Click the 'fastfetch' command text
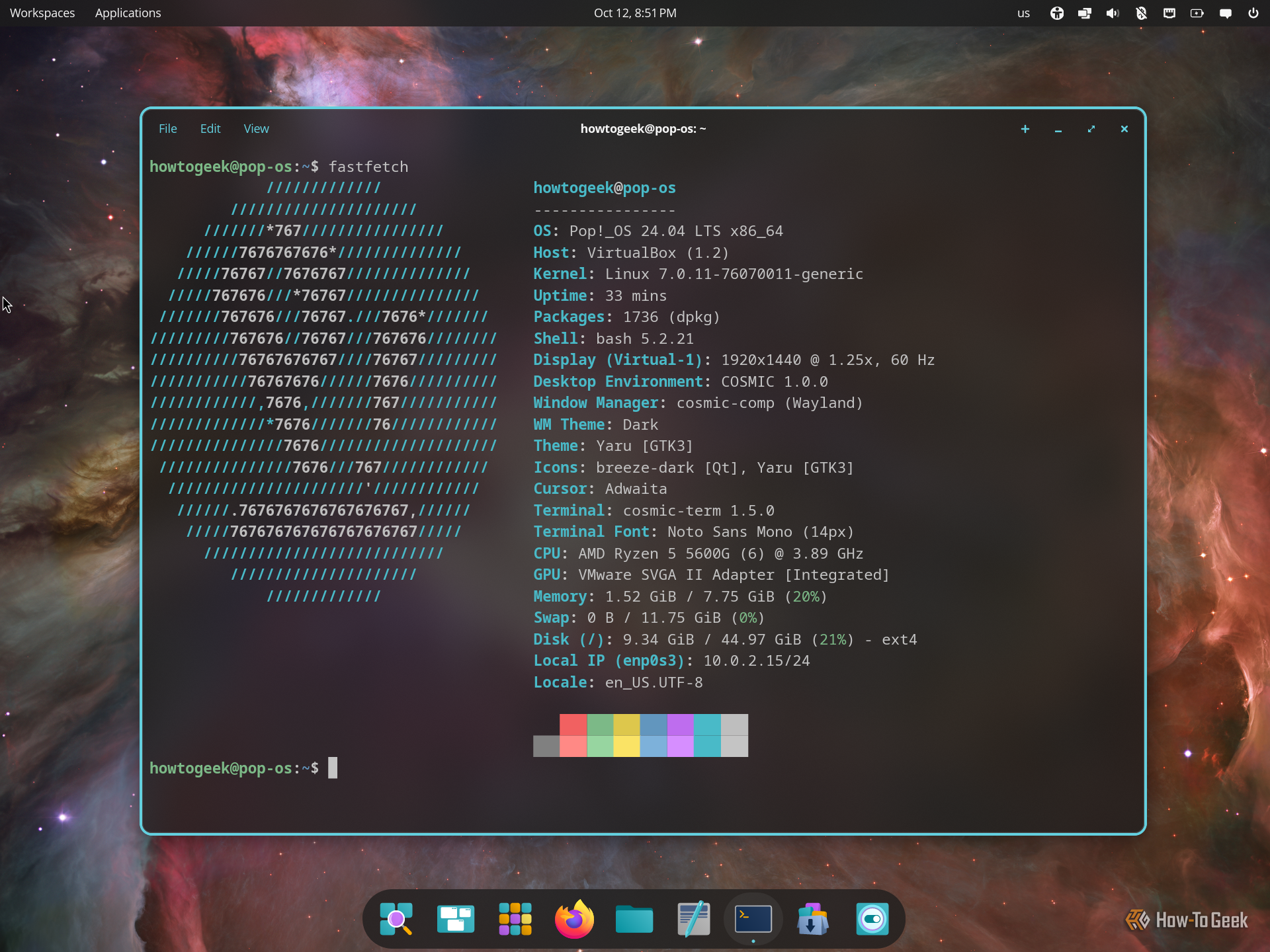1270x952 pixels. [x=368, y=167]
